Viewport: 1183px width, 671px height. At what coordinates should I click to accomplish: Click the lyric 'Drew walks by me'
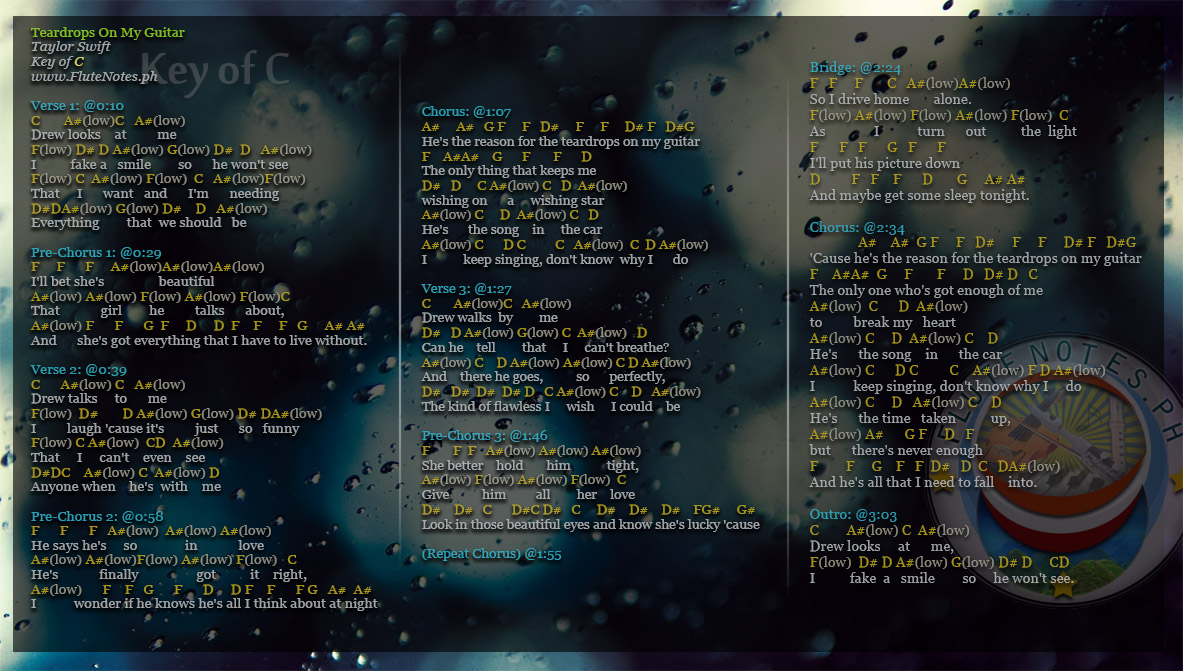[490, 318]
